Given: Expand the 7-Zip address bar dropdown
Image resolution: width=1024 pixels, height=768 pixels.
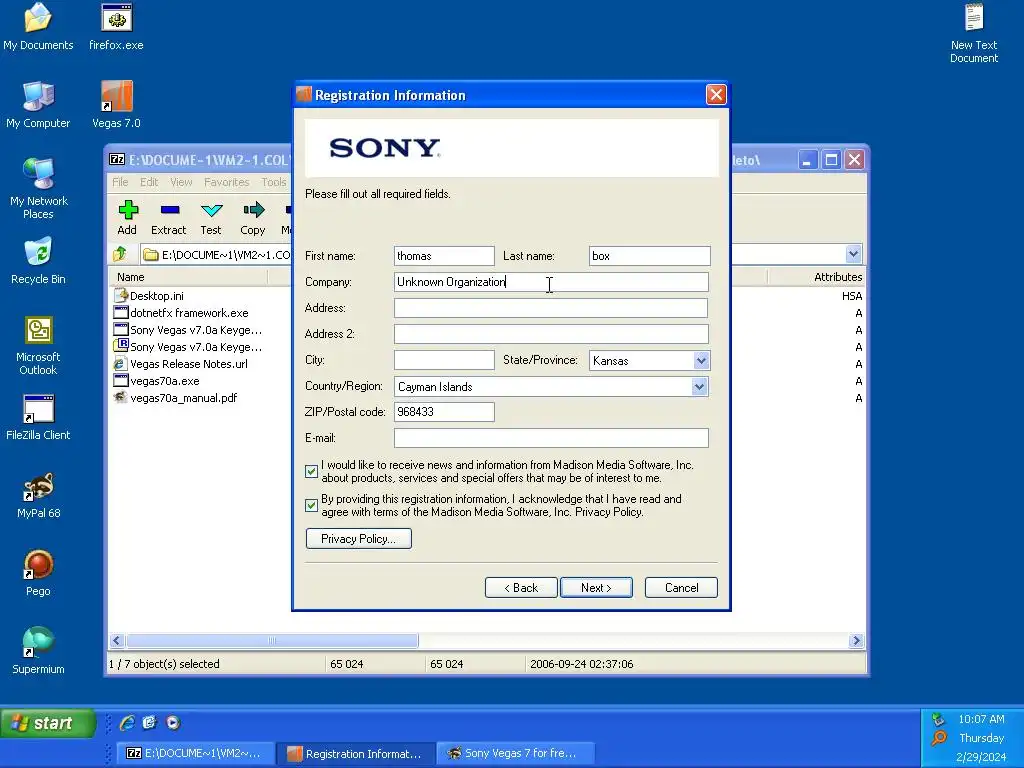Looking at the screenshot, I should click(853, 254).
